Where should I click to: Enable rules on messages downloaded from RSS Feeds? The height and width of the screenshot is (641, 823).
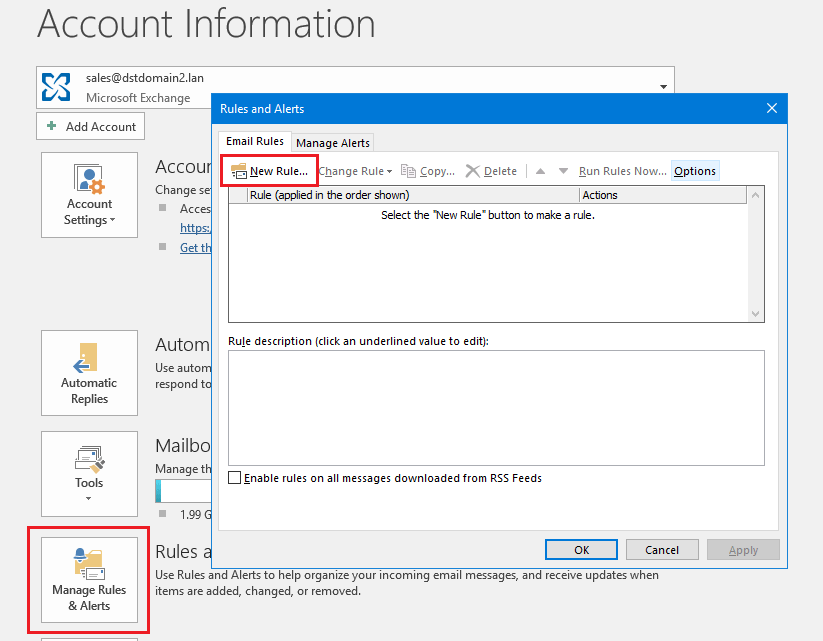pyautogui.click(x=234, y=478)
